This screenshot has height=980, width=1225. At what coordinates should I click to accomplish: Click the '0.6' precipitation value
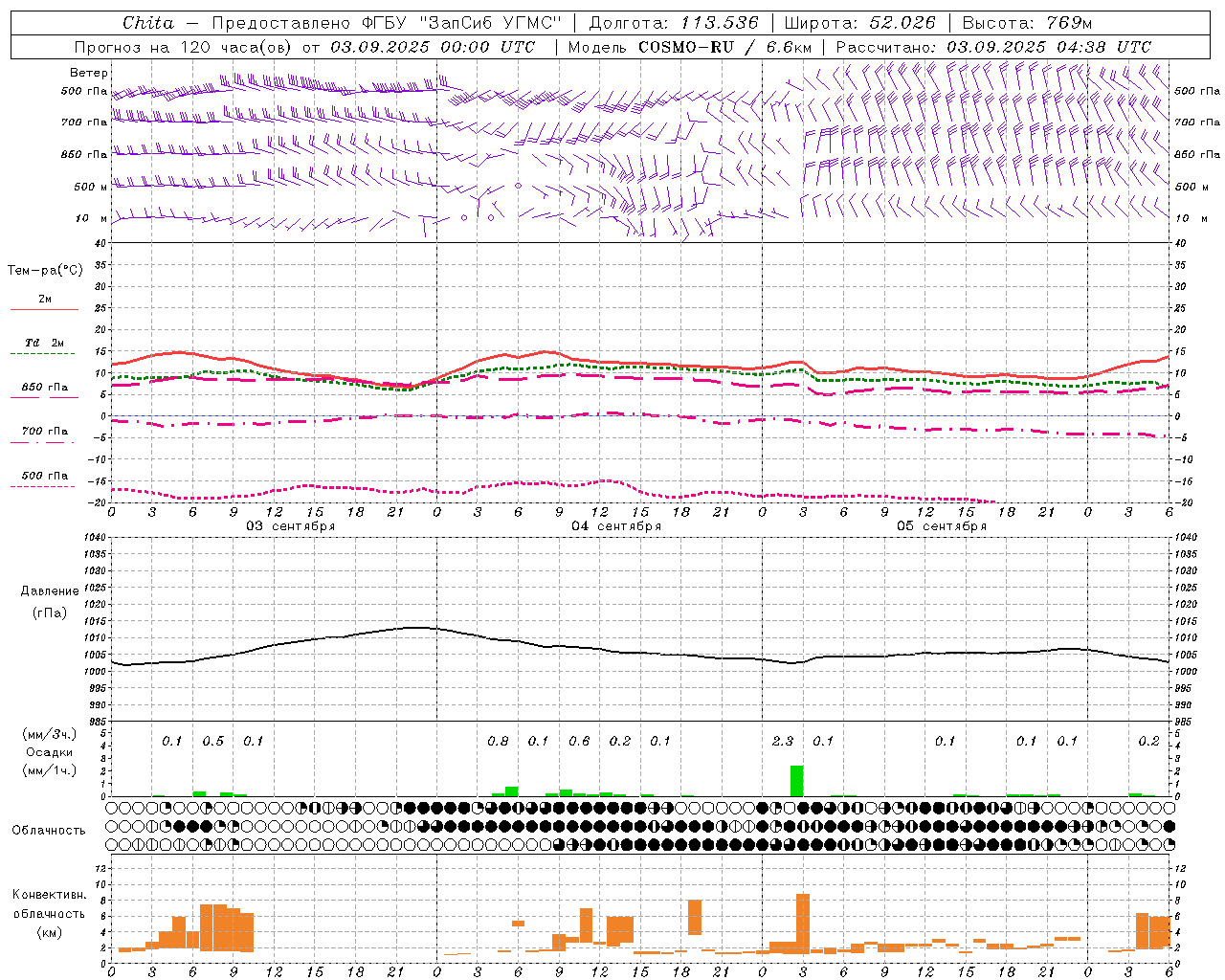click(579, 742)
